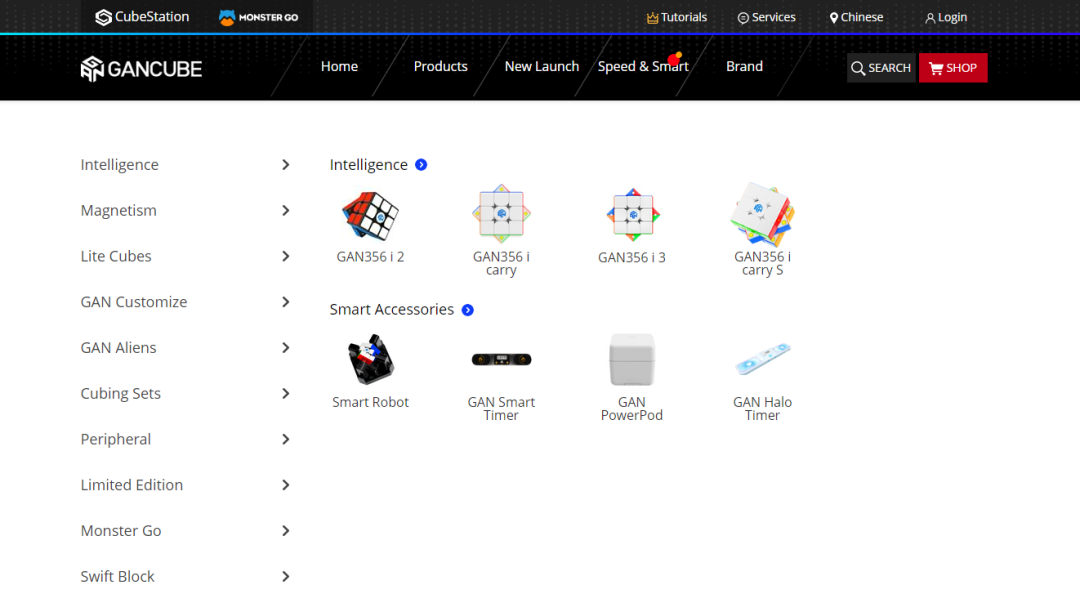Open the GAN356 i carry cube image
1080x603 pixels.
pos(501,214)
